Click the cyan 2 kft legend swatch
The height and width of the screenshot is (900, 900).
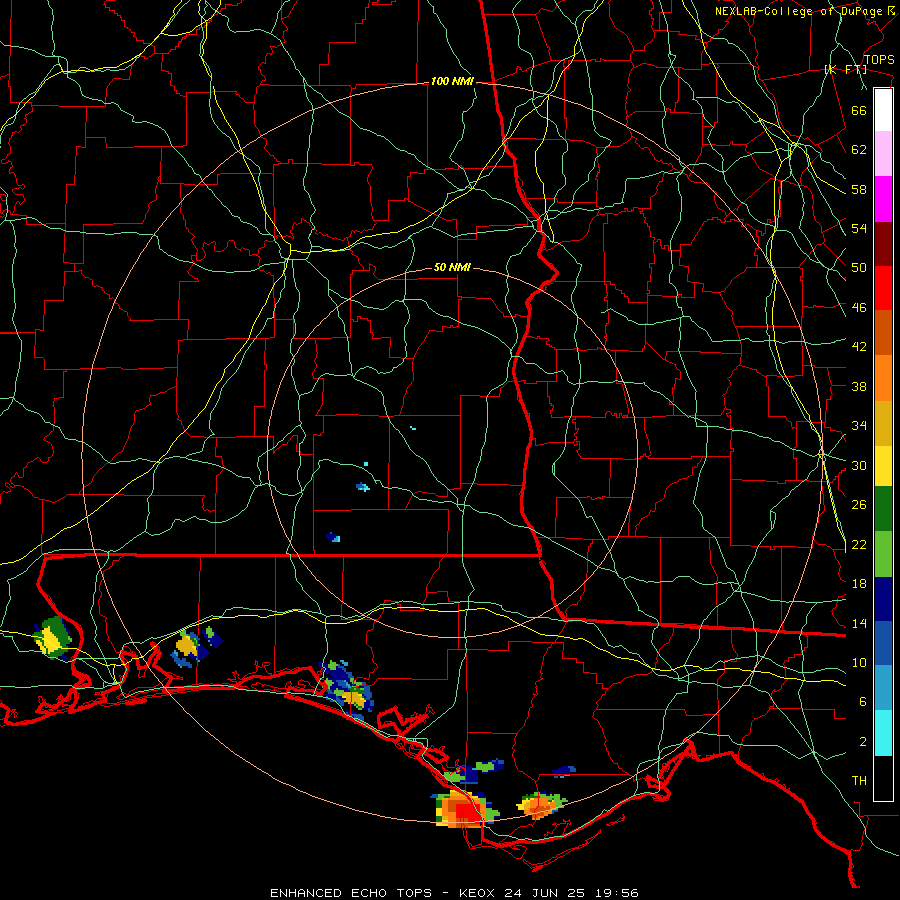tap(883, 733)
